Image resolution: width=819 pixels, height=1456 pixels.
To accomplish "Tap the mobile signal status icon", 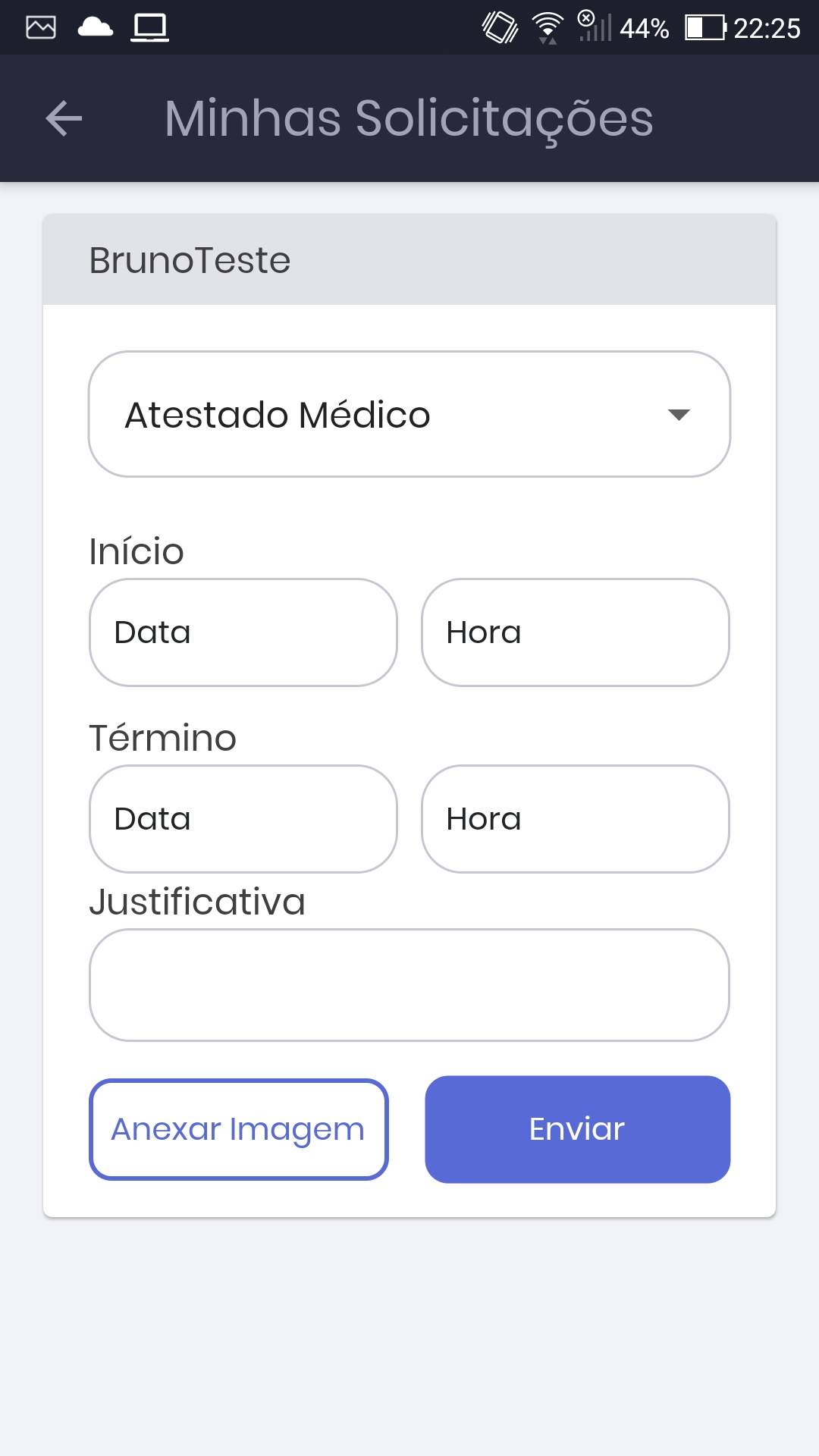I will (x=595, y=27).
